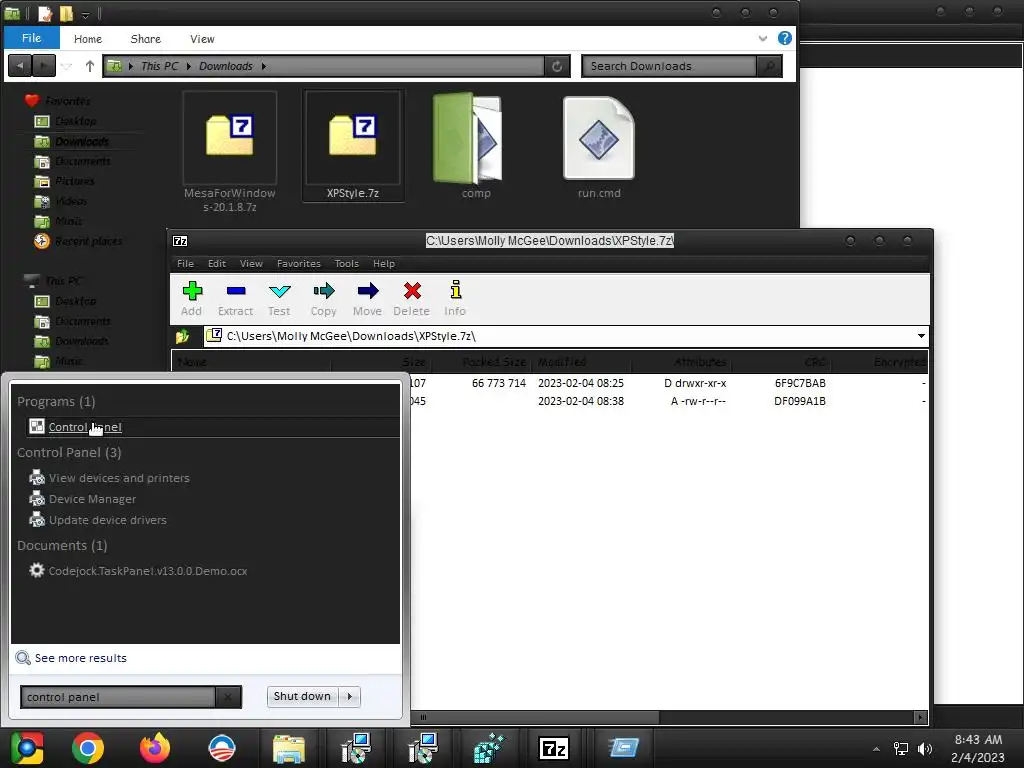Select the MesaForWindows-20.1.8.7z archive
Viewport: 1024px width, 768px height.
click(230, 152)
